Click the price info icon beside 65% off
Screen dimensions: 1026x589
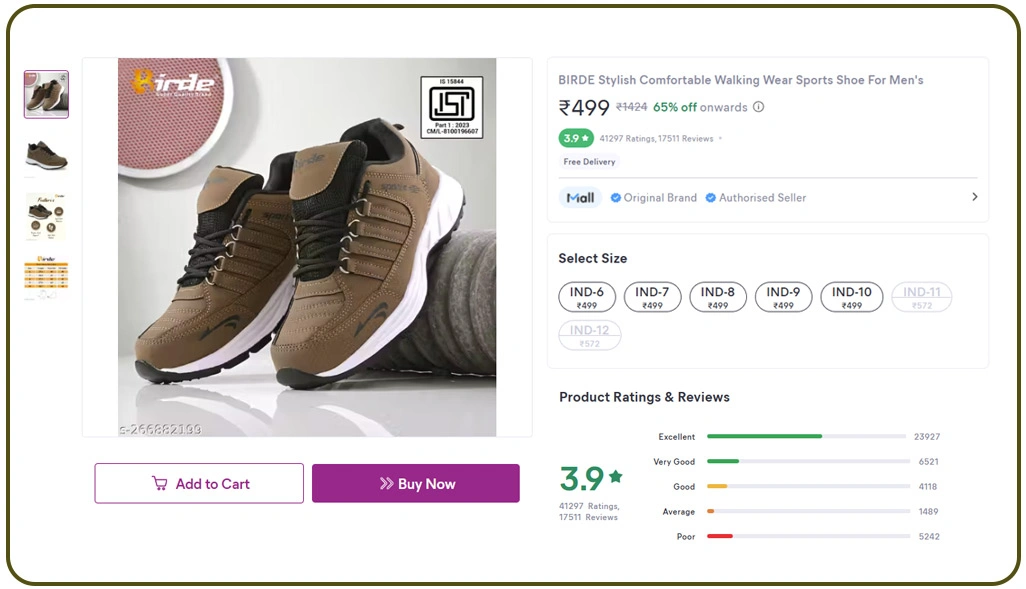[758, 107]
